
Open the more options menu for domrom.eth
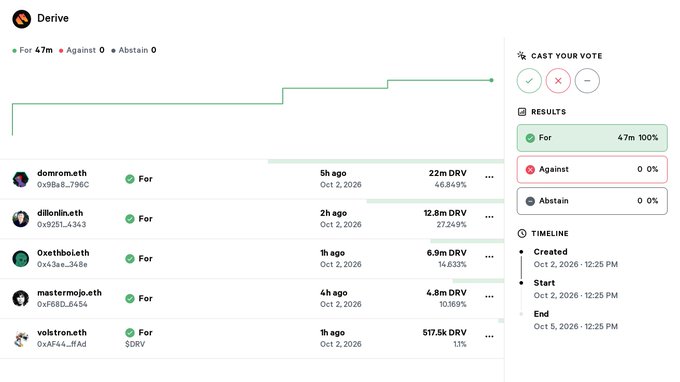click(489, 177)
